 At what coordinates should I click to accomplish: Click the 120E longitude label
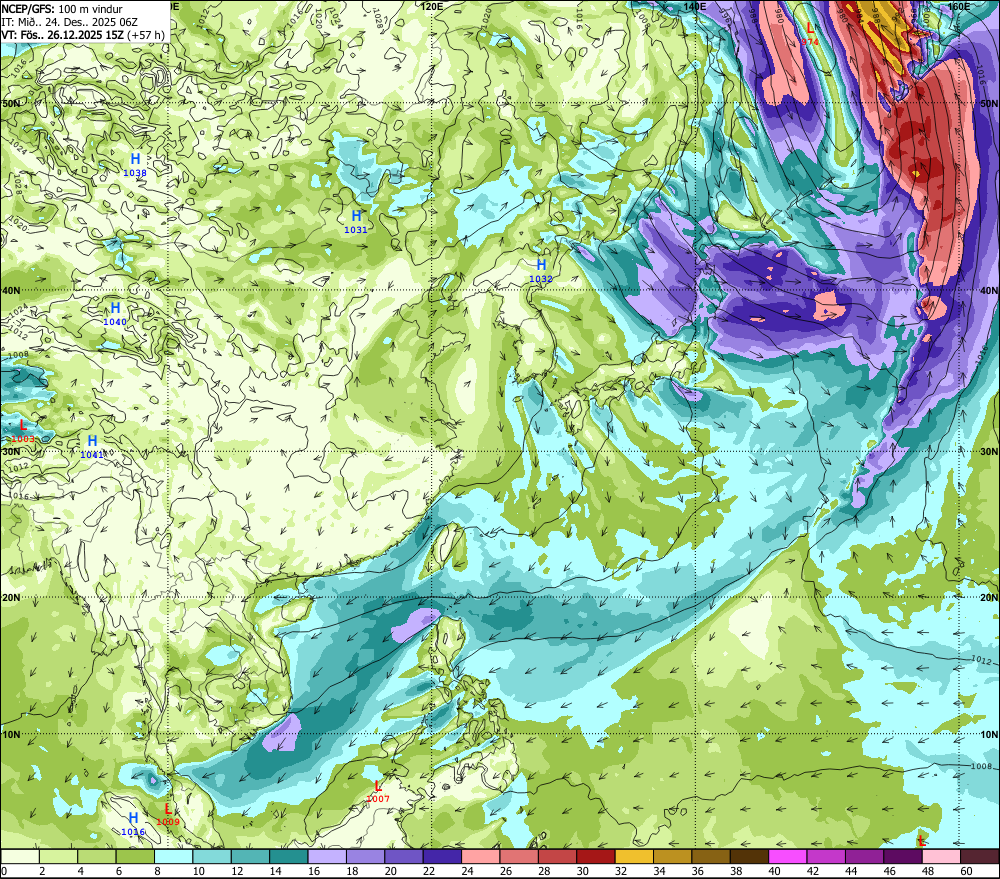pyautogui.click(x=432, y=6)
